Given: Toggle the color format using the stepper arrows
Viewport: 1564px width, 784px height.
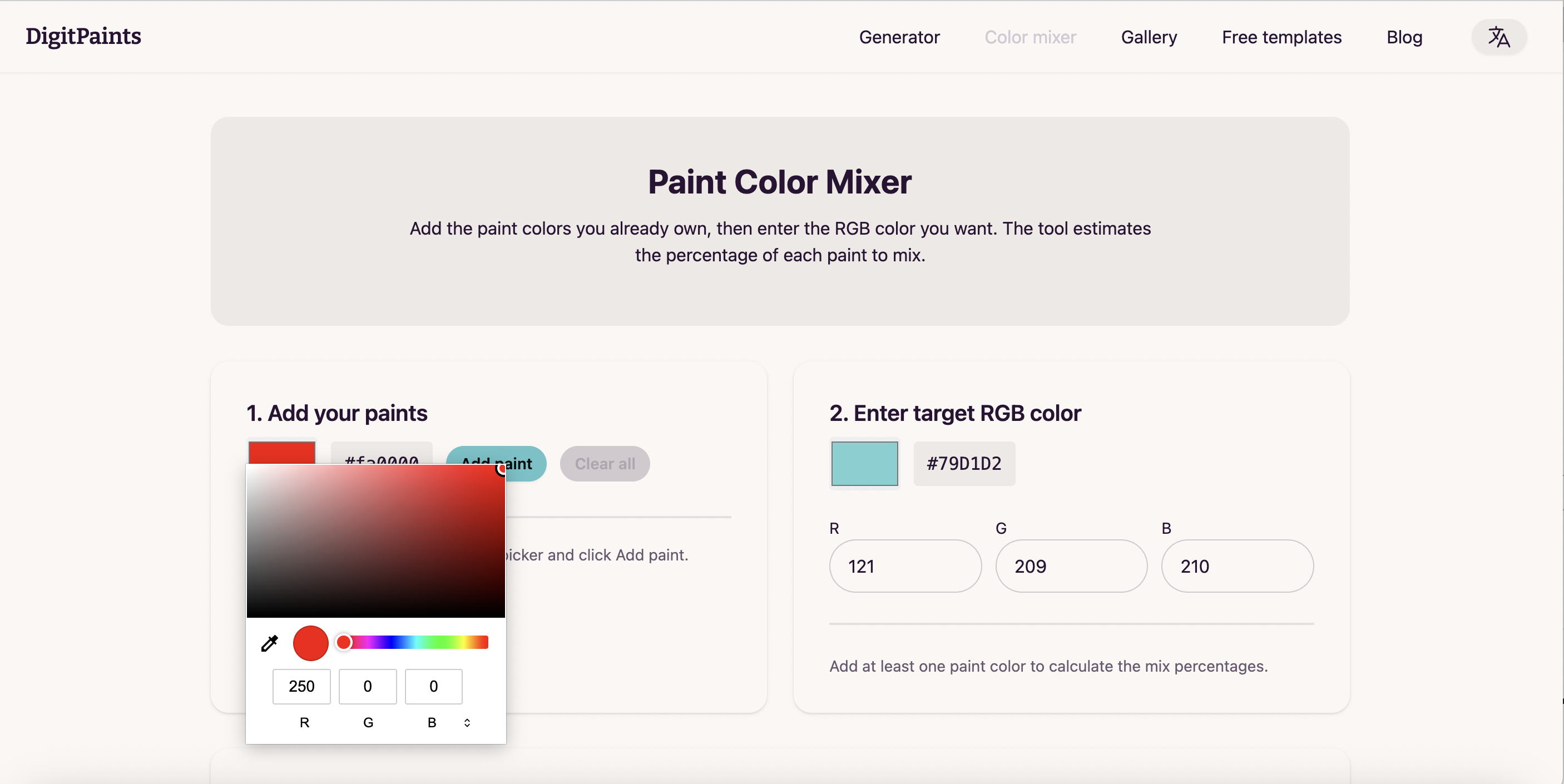Looking at the screenshot, I should (467, 723).
